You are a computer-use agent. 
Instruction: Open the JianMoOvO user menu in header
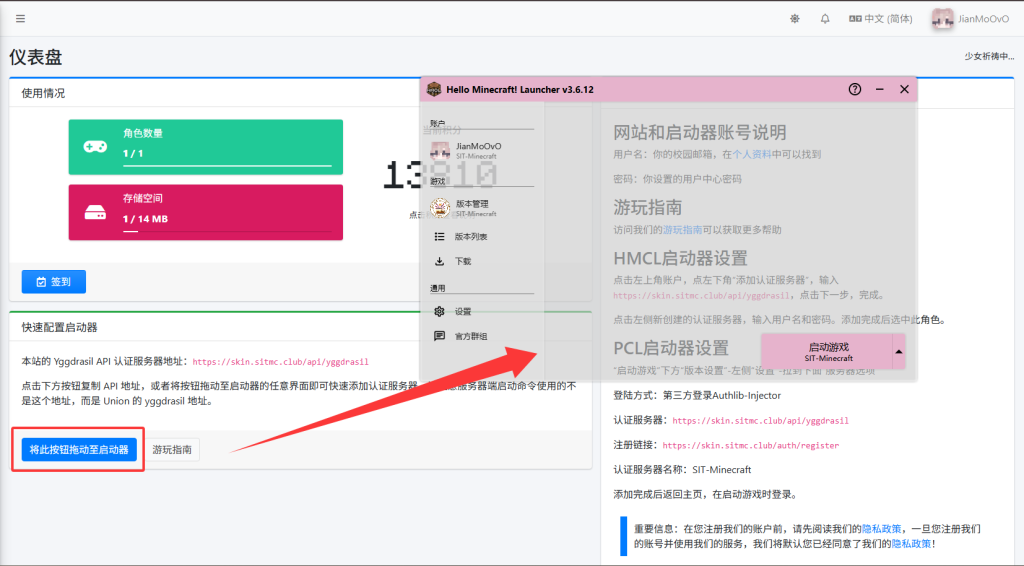970,19
